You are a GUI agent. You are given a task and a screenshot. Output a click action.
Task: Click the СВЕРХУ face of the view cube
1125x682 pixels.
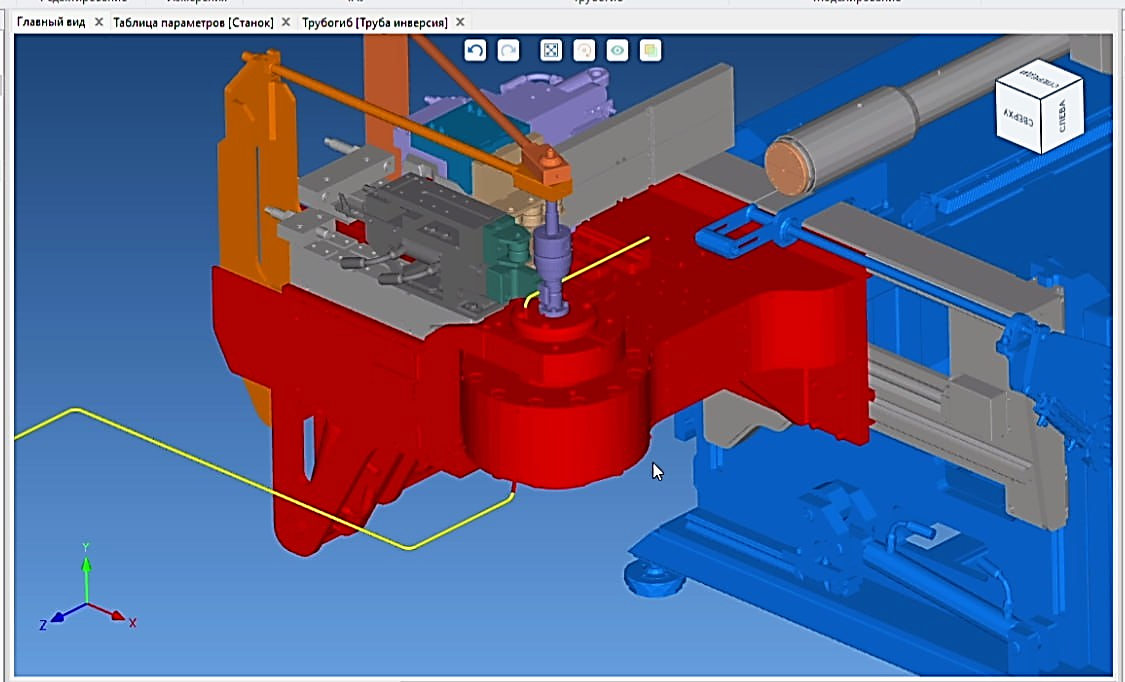1019,116
